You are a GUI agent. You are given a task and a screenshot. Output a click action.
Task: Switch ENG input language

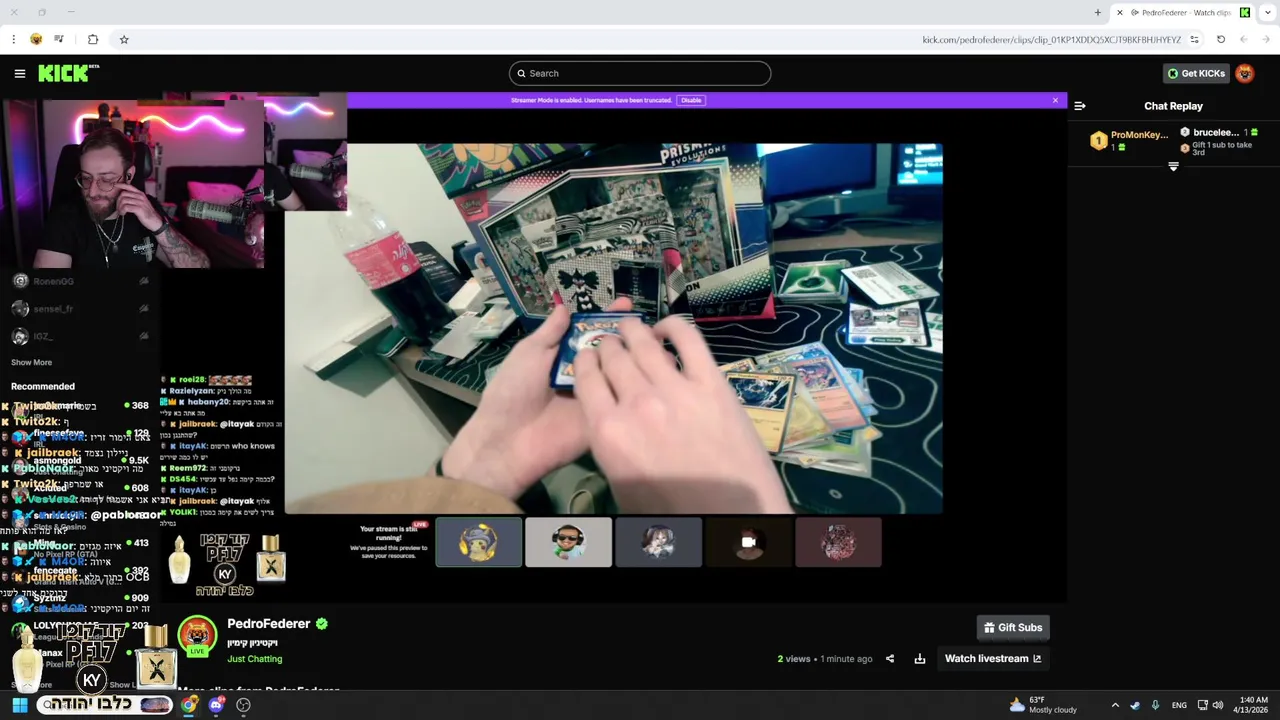coord(1180,705)
